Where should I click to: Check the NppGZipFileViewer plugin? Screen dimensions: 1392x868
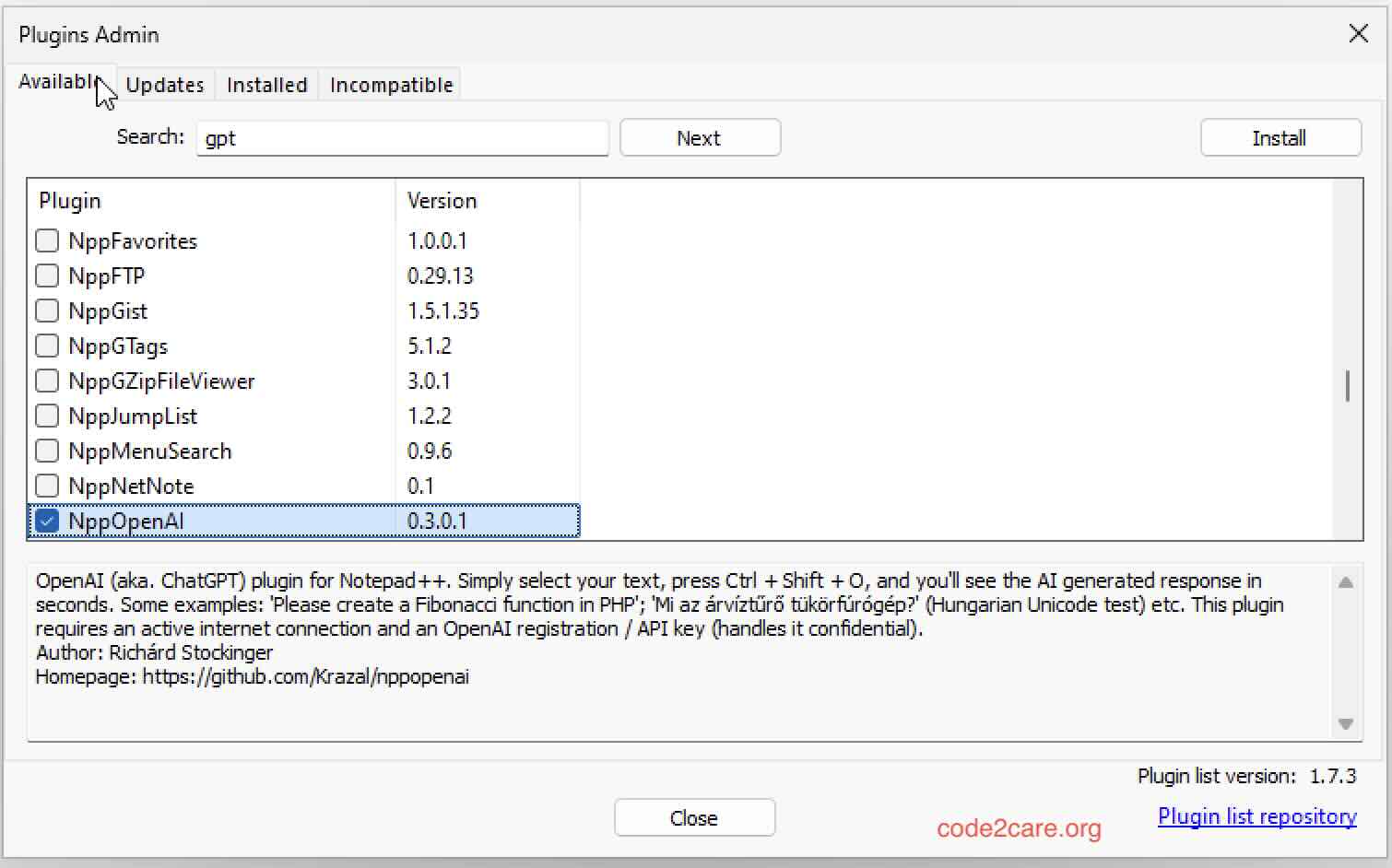point(47,381)
